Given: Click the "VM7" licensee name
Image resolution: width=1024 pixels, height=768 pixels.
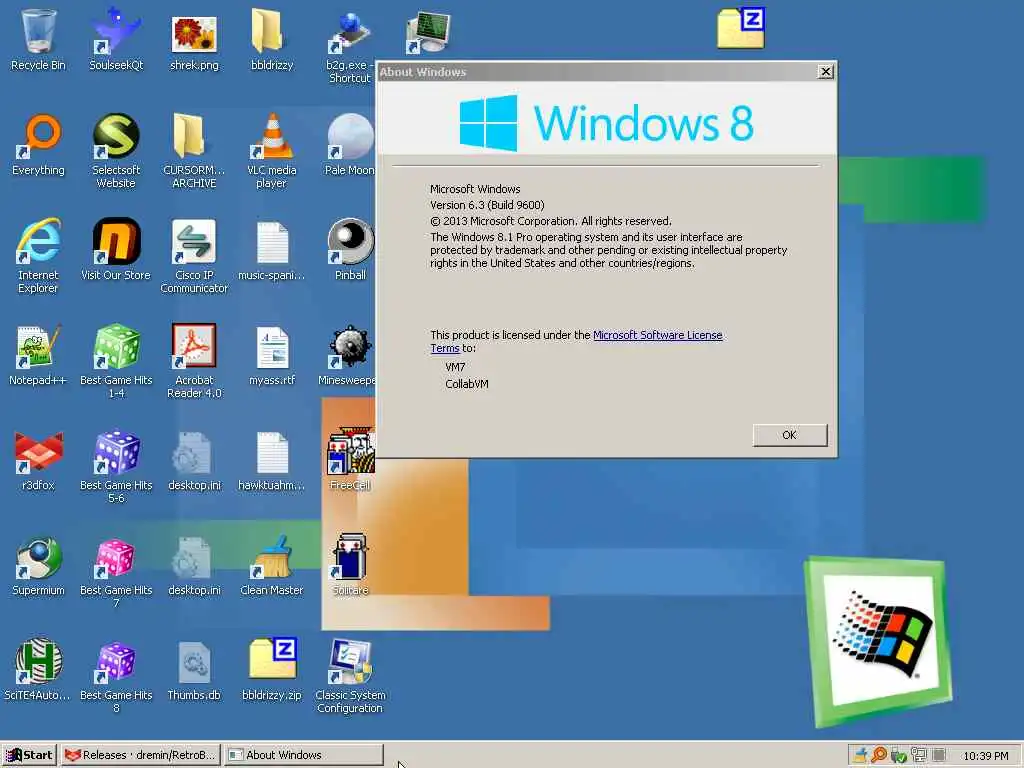Looking at the screenshot, I should (x=455, y=367).
